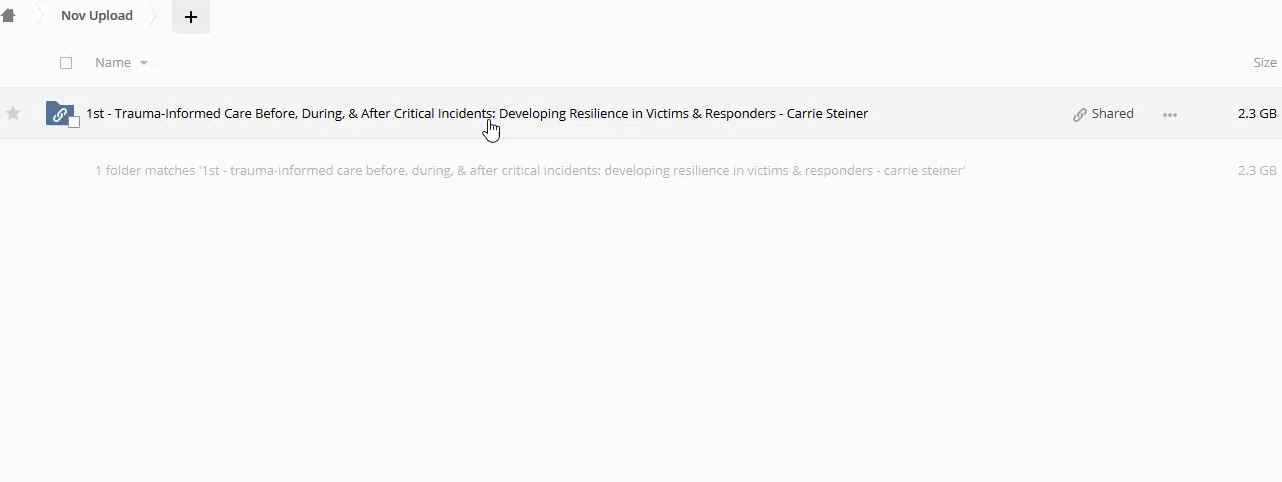The width and height of the screenshot is (1282, 482).
Task: Click the plus icon to create new
Action: pyautogui.click(x=191, y=17)
